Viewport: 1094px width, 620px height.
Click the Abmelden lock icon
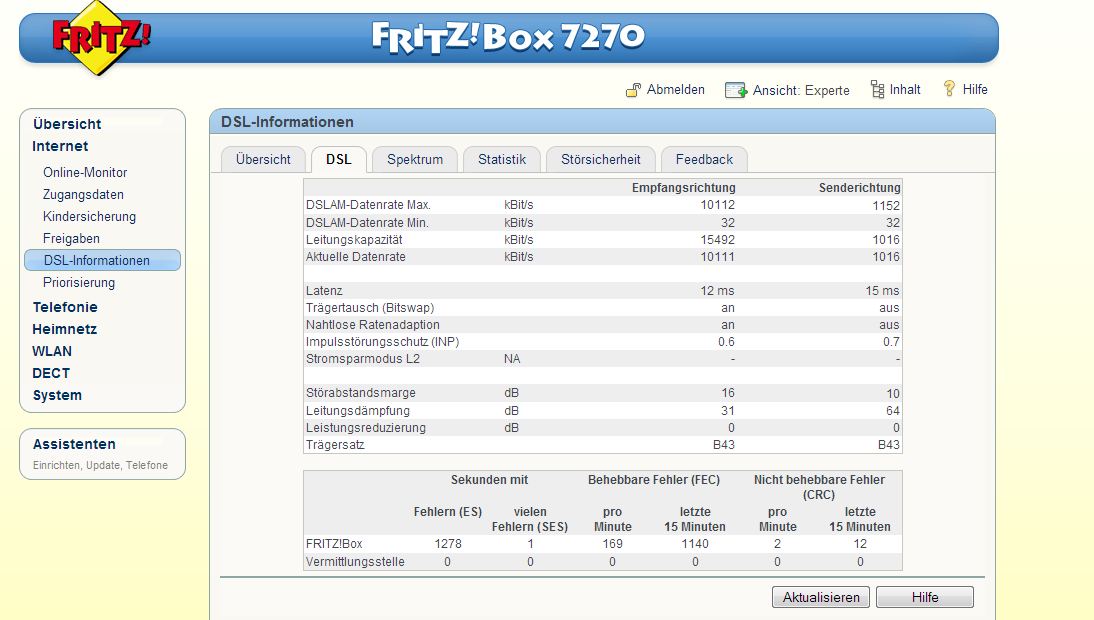[x=633, y=90]
